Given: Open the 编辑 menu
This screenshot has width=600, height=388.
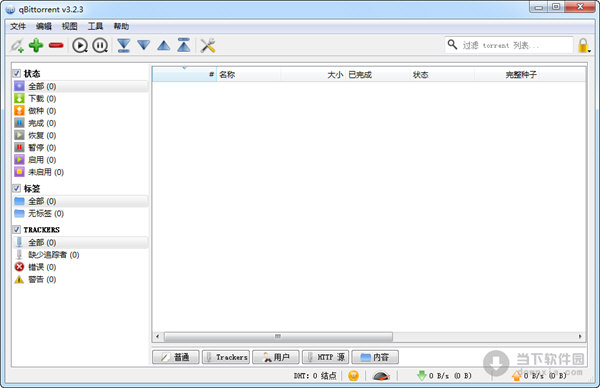Looking at the screenshot, I should [44, 26].
